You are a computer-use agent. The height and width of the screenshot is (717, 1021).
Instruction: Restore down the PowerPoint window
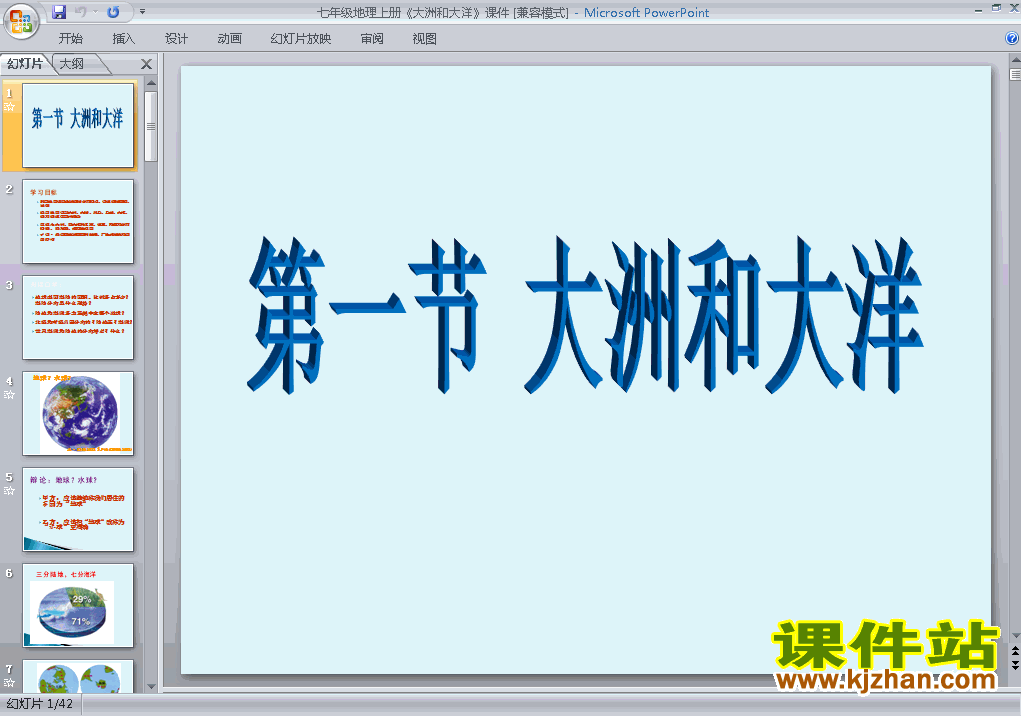point(996,8)
